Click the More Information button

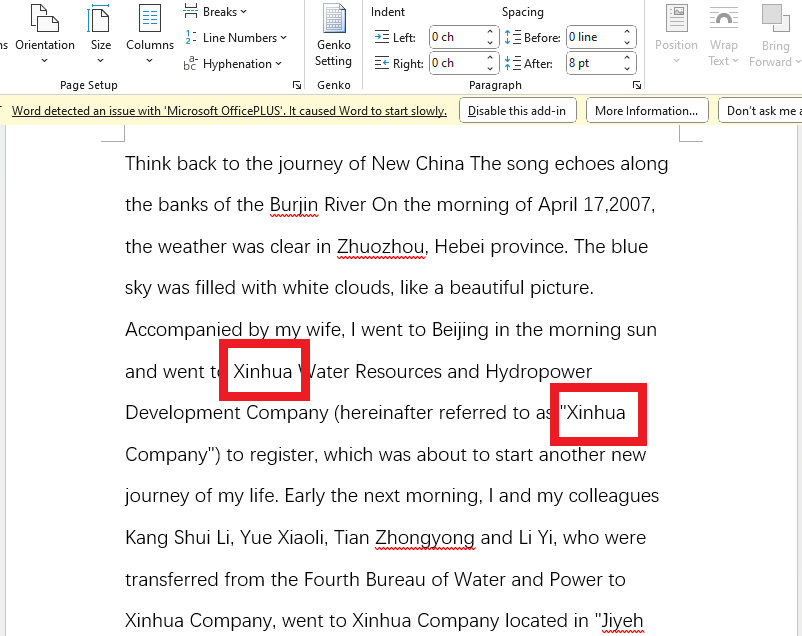click(x=647, y=111)
